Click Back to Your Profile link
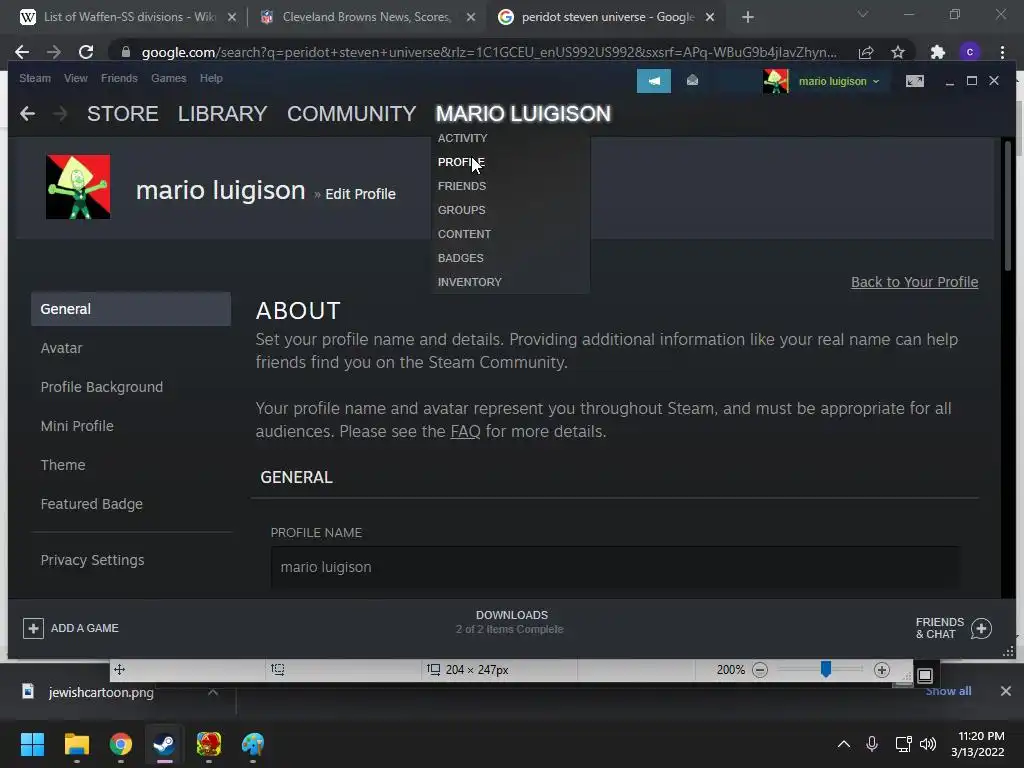Viewport: 1024px width, 768px height. 914,282
